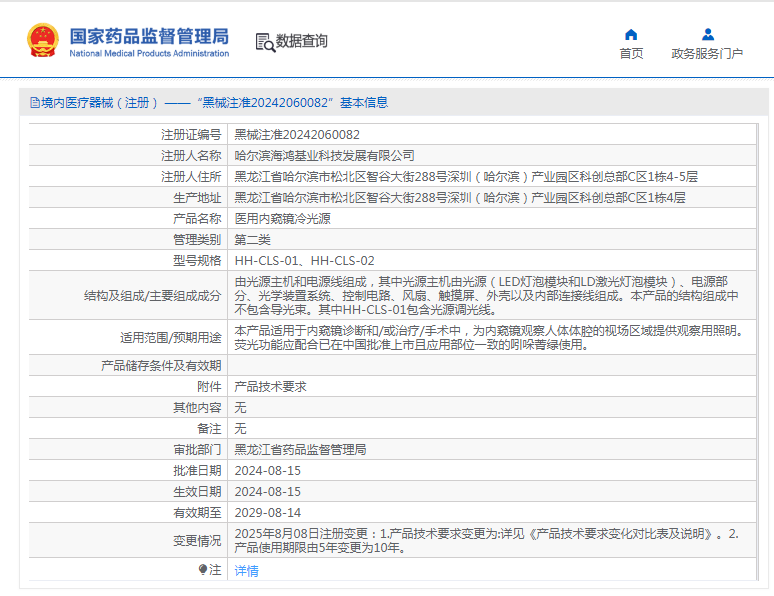
Task: Click 第二类 in the 管理类别 row
Action: (252, 239)
